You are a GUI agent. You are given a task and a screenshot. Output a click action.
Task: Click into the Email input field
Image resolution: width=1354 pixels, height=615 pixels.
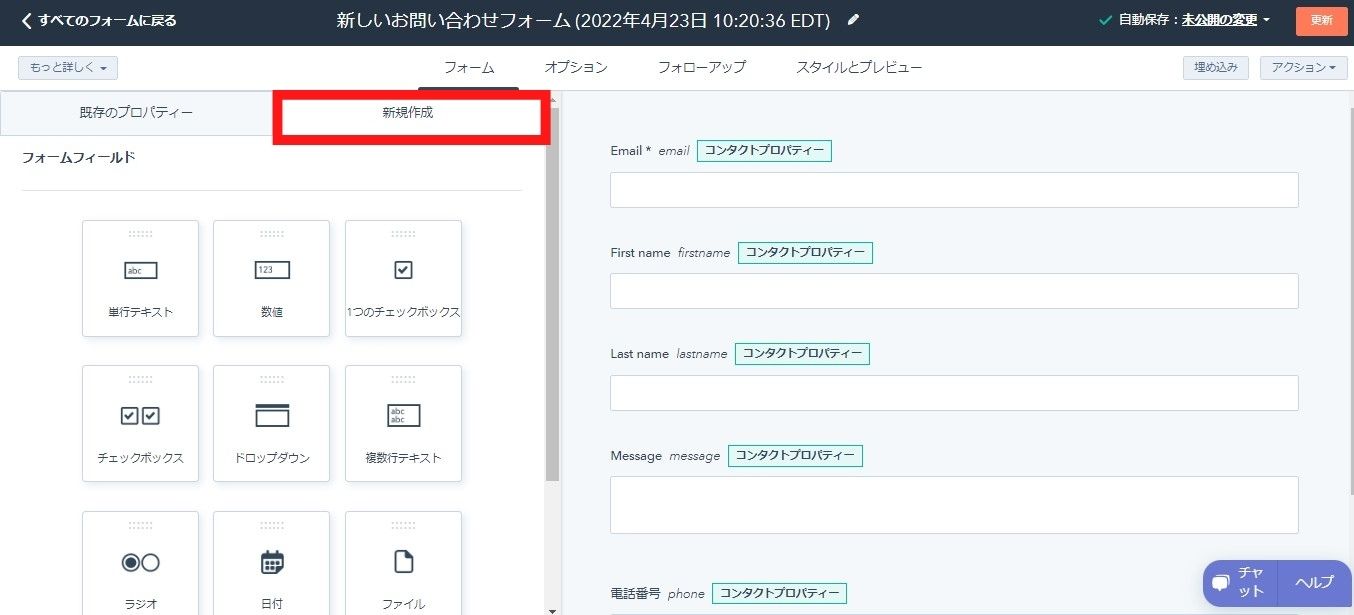[953, 190]
